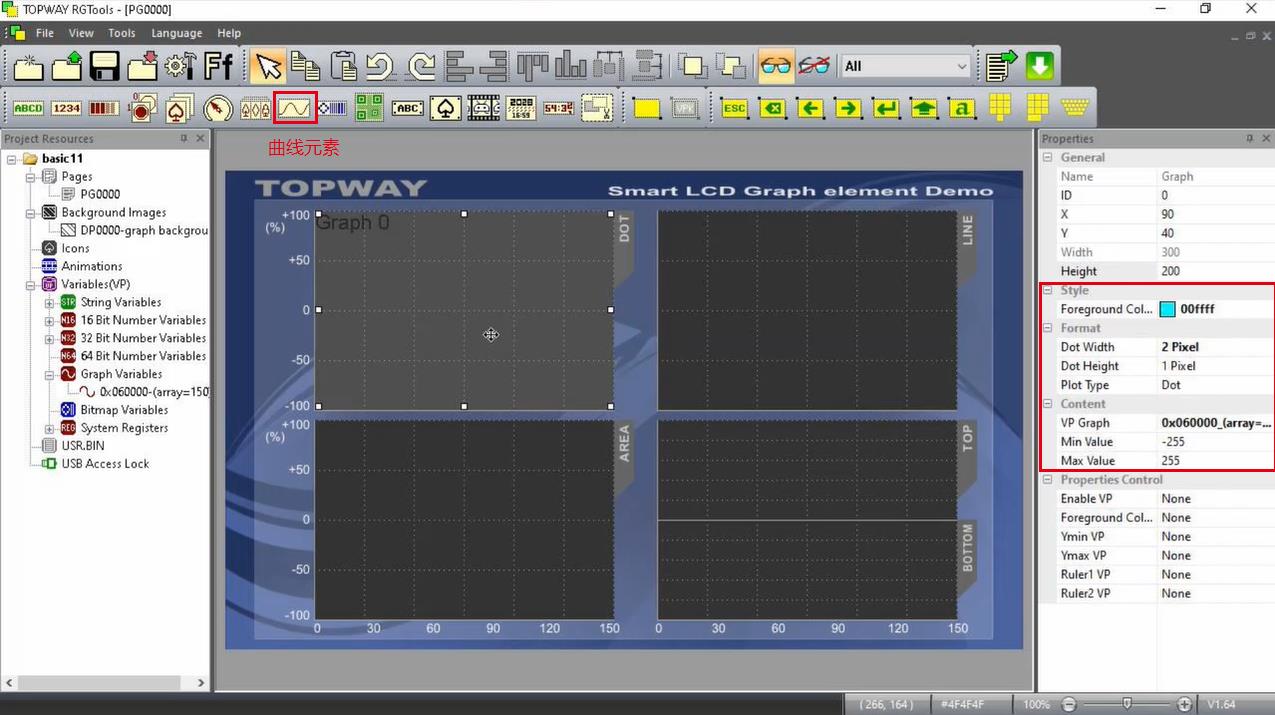Add the enter key element
The height and width of the screenshot is (715, 1275).
[x=886, y=108]
